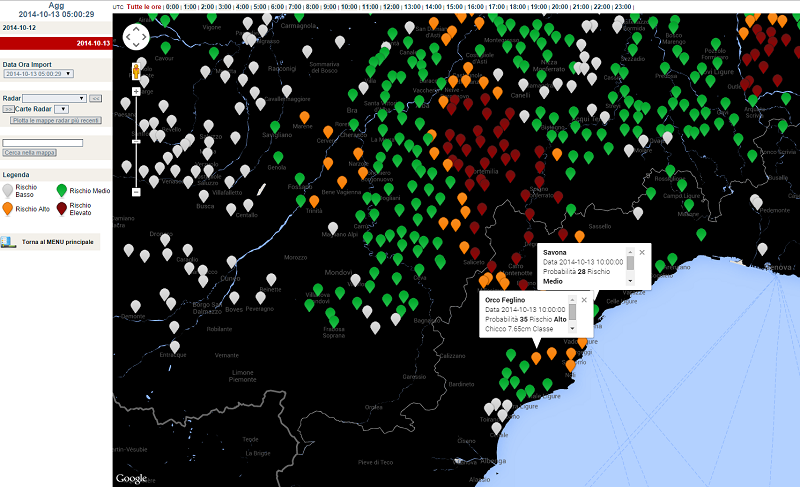This screenshot has height=487, width=800.
Task: Select the 12:00 hour
Action: pyautogui.click(x=391, y=7)
